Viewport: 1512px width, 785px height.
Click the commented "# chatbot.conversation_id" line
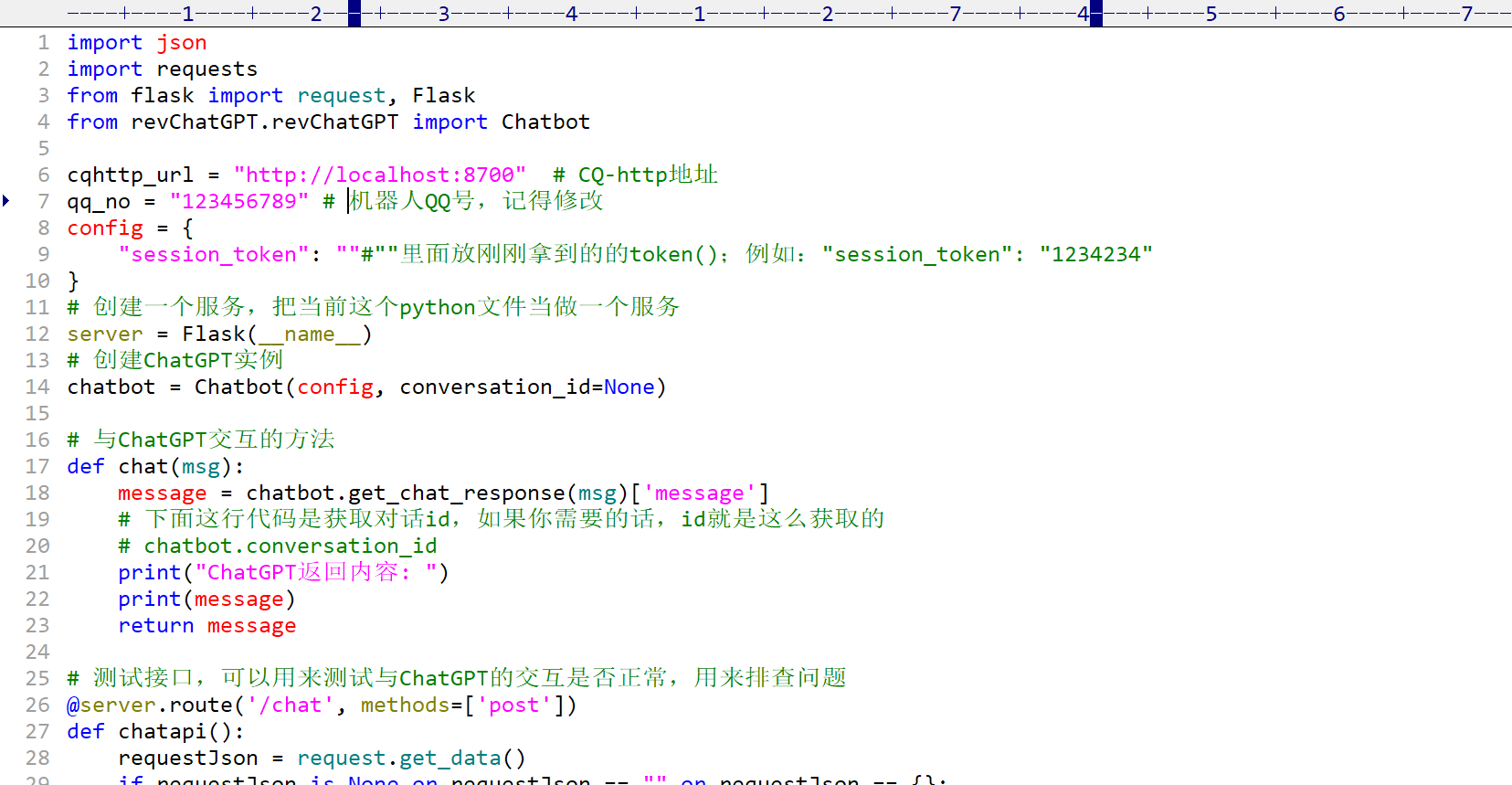[278, 546]
